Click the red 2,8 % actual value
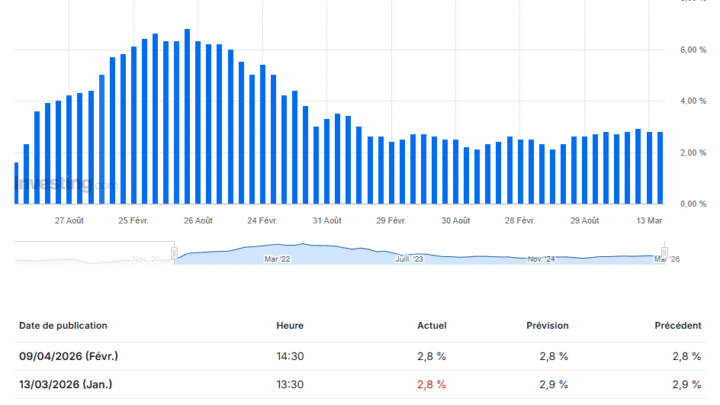This screenshot has height=405, width=720. [x=432, y=384]
